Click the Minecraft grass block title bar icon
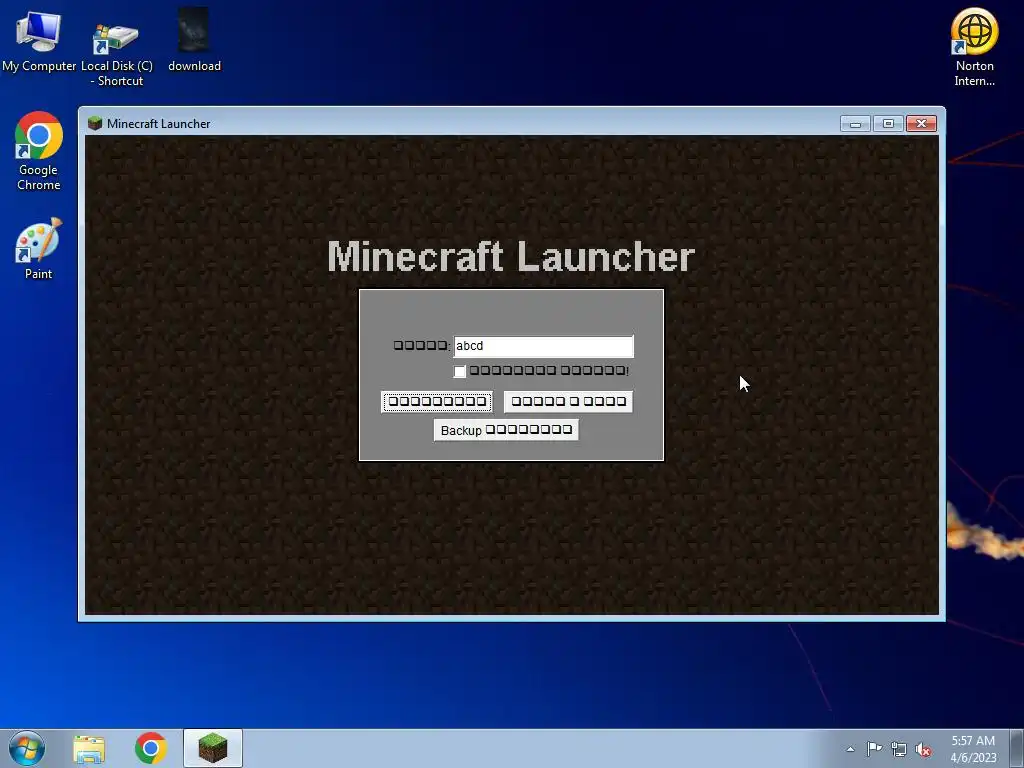The image size is (1024, 768). click(95, 123)
